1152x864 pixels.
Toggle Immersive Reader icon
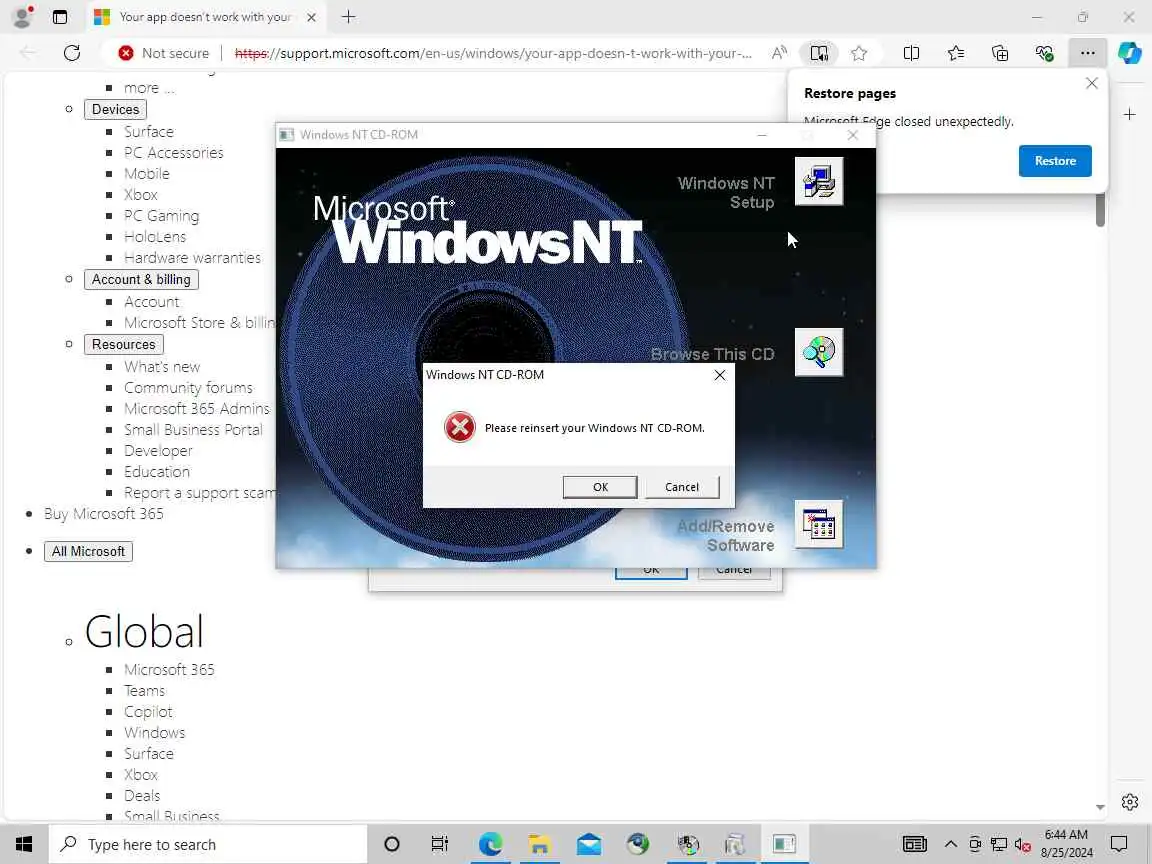click(818, 53)
